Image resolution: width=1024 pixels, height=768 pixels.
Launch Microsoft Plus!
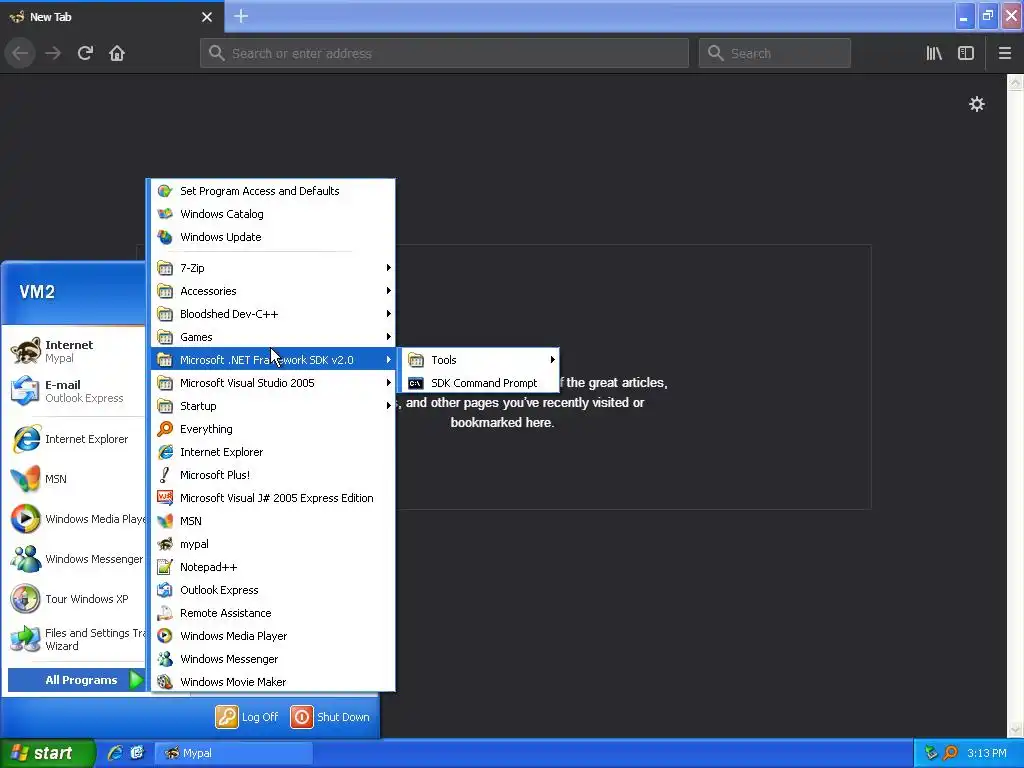click(273, 475)
